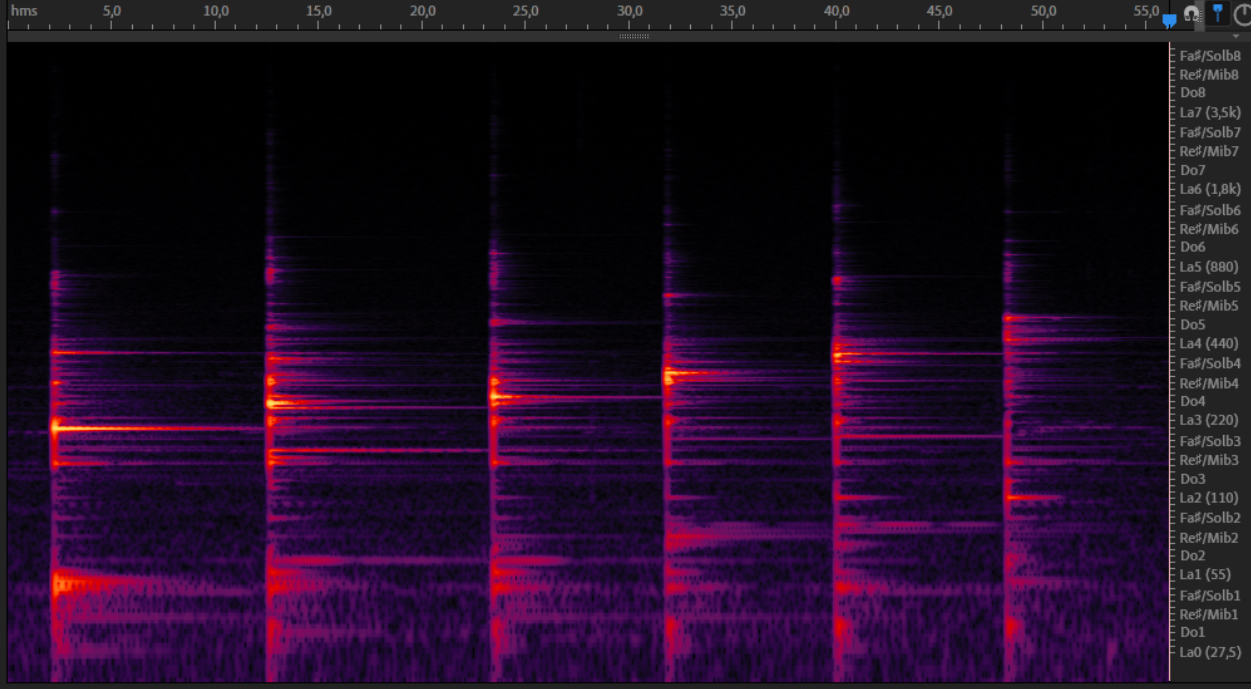Viewport: 1251px width, 689px height.
Task: Open the small dropdown arrow under the top-right icons
Action: [x=1235, y=36]
